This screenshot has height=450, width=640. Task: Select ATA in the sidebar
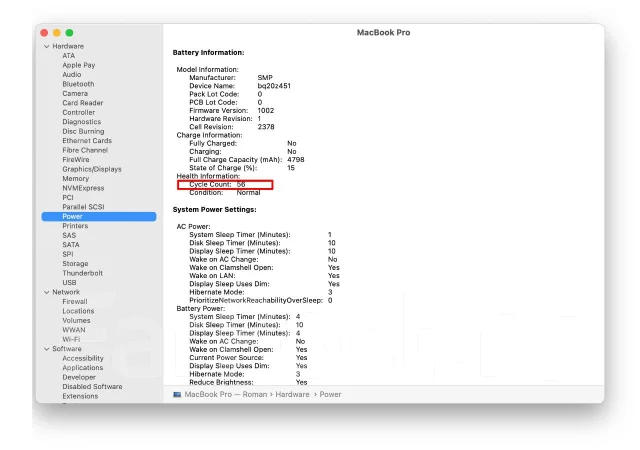tap(69, 56)
